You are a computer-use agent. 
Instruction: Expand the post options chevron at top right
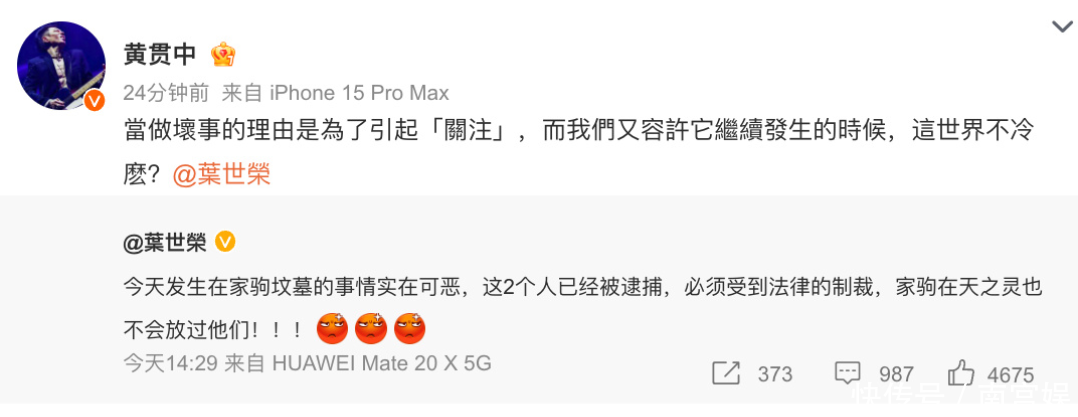click(1062, 26)
